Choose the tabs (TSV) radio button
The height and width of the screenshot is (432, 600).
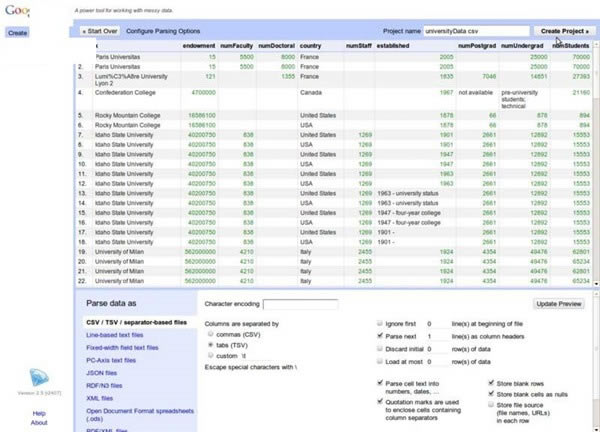[x=210, y=345]
